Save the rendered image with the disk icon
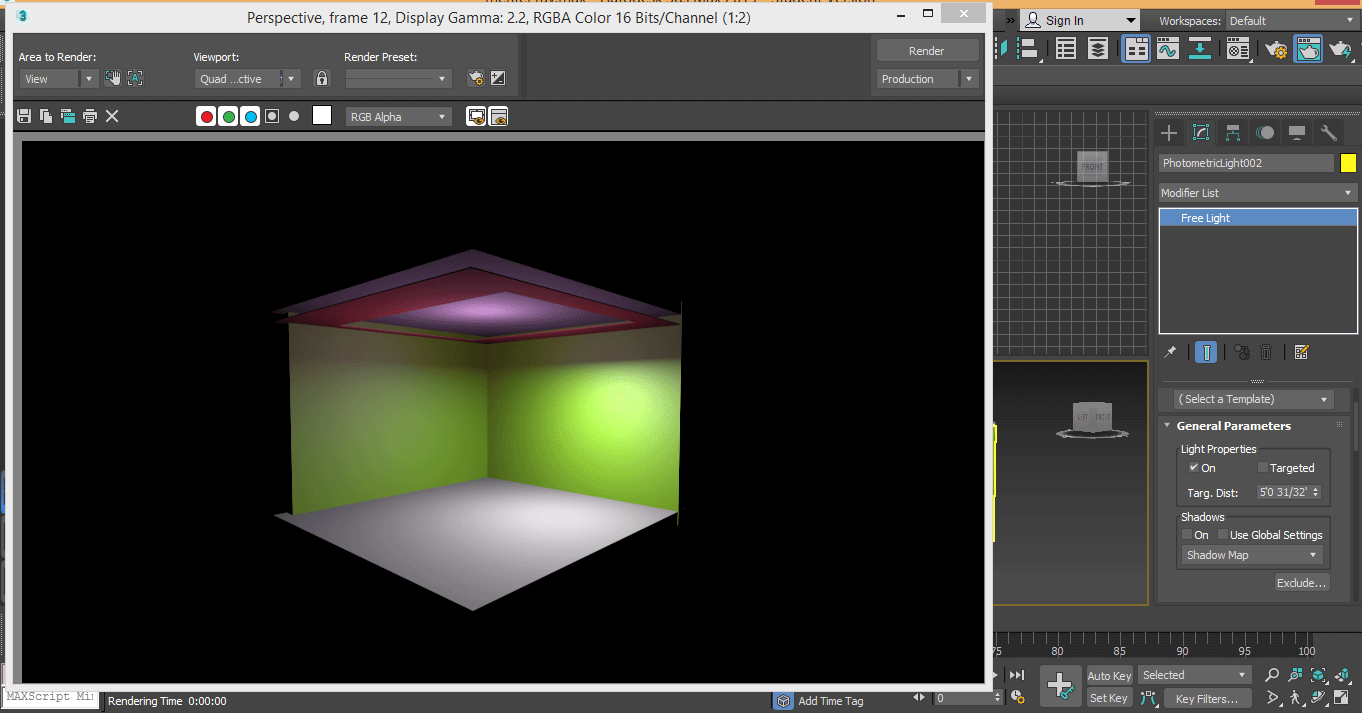The height and width of the screenshot is (713, 1362). coord(24,116)
